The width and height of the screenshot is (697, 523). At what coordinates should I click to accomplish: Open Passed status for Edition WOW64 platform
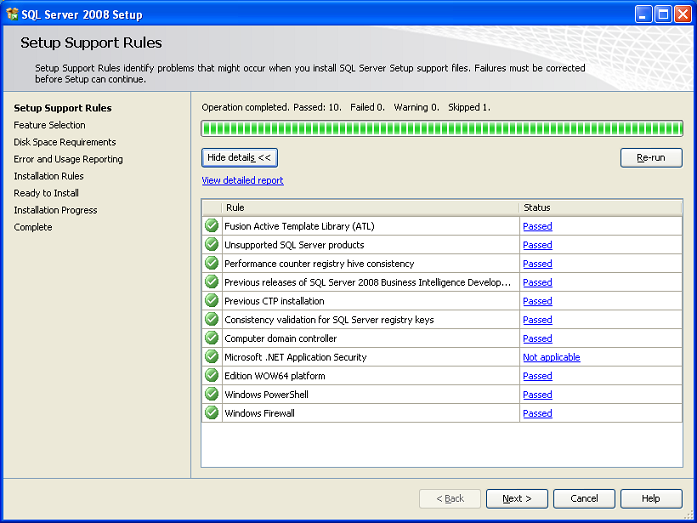(537, 376)
